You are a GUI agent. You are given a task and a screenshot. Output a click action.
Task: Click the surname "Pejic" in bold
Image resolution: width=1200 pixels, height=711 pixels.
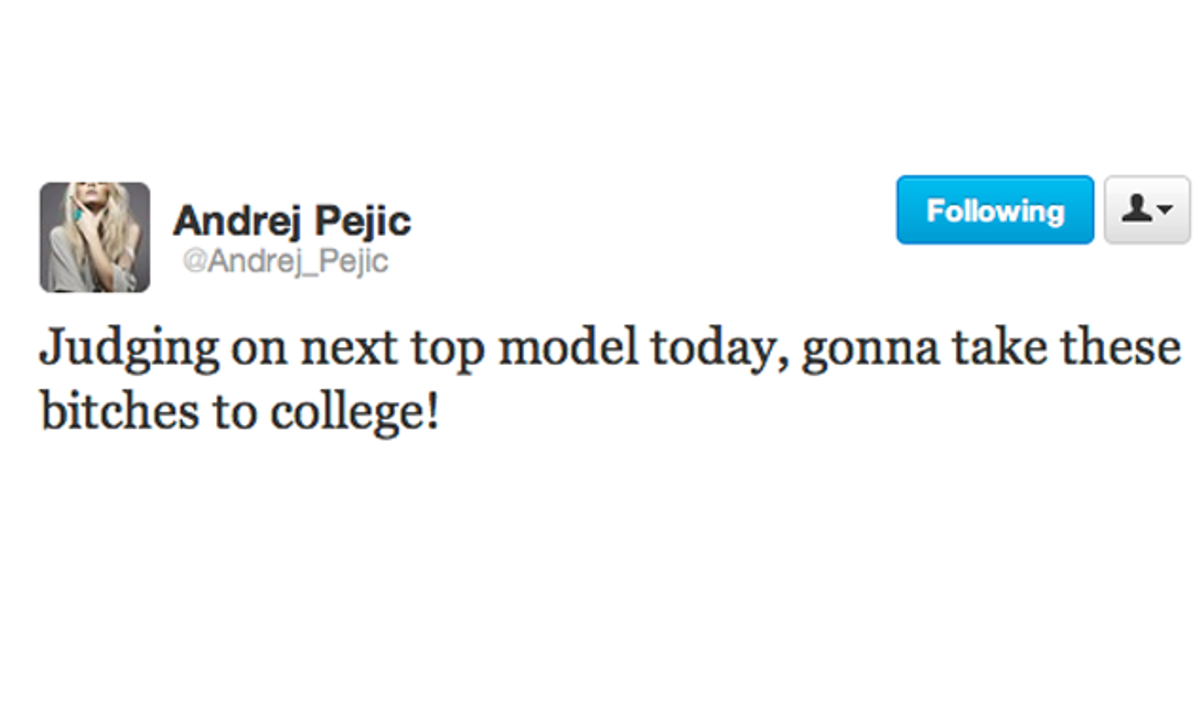[370, 220]
